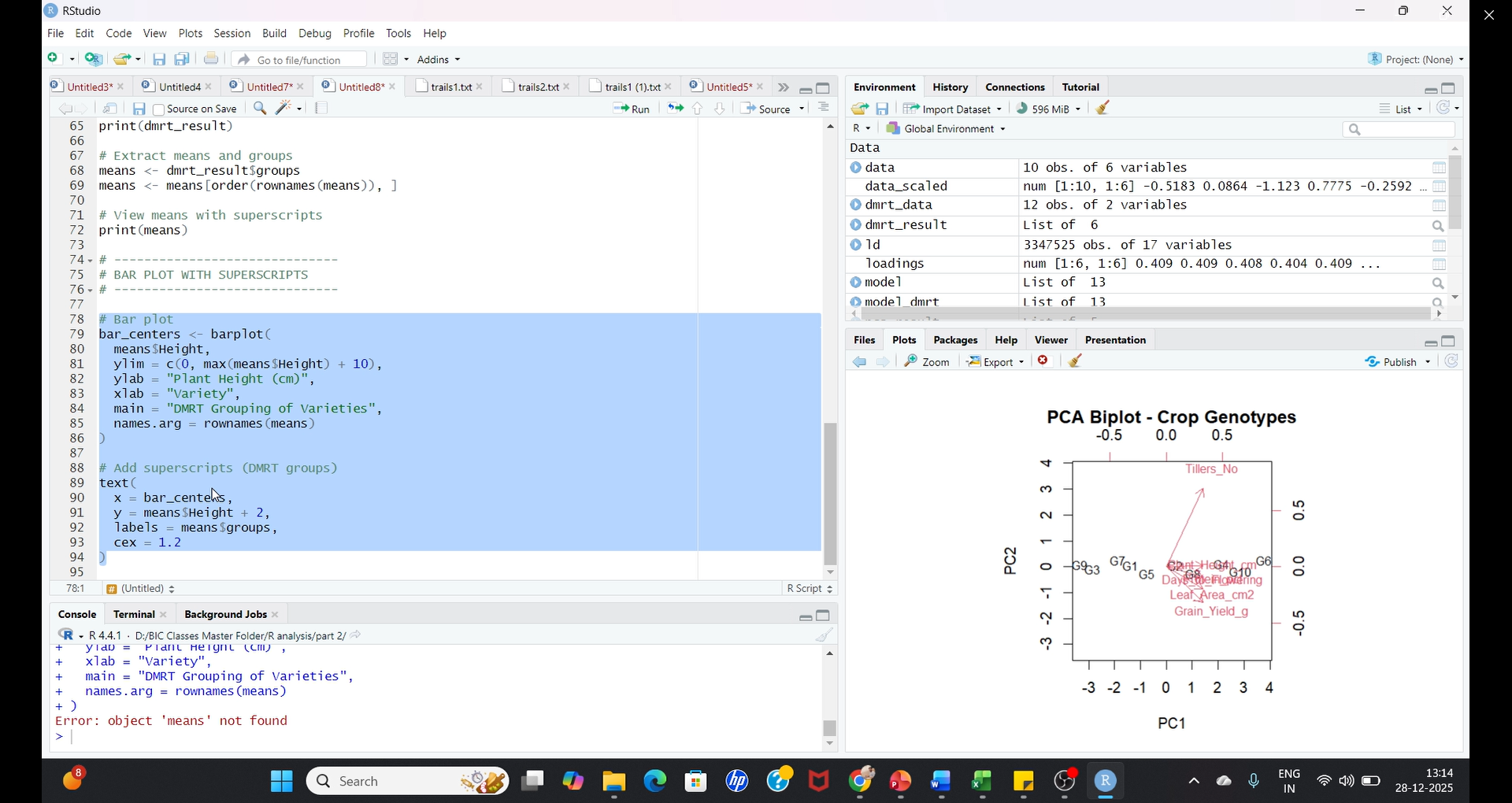Open the Tools menu
1512x803 pixels.
point(398,34)
